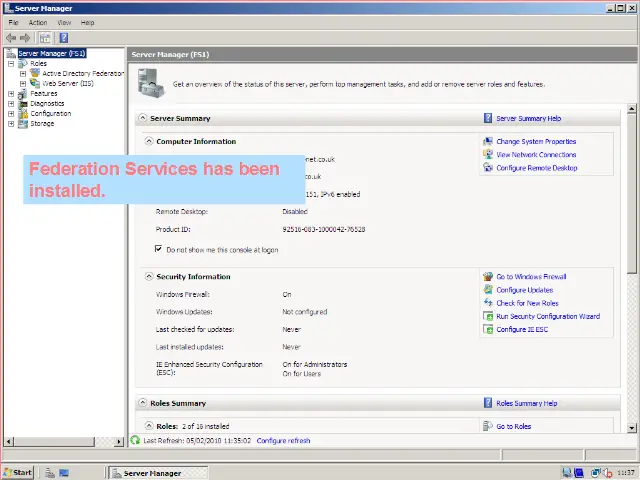
Task: Click the Roles node icon in tree
Action: click(x=23, y=63)
